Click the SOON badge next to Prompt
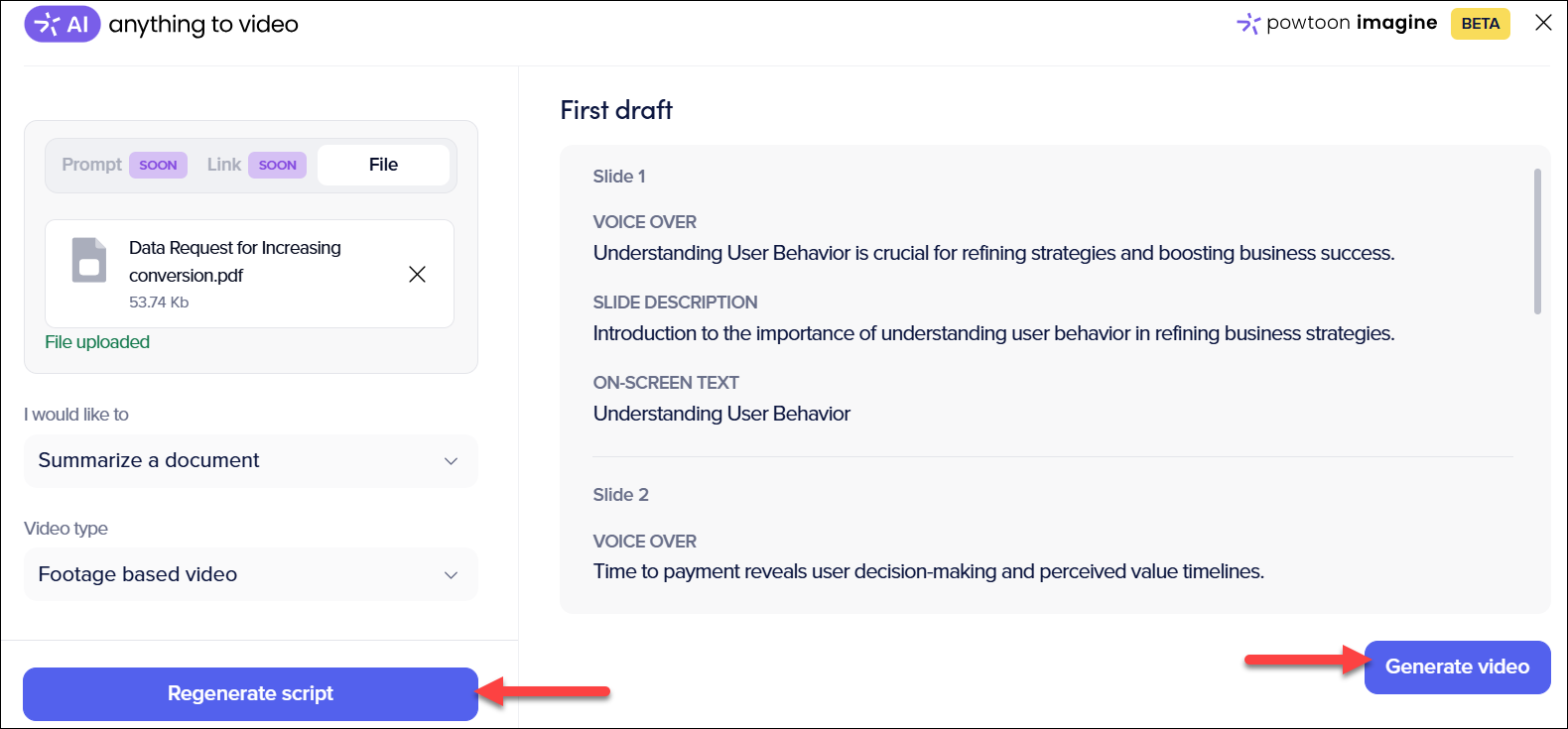The height and width of the screenshot is (729, 1568). pos(158,165)
